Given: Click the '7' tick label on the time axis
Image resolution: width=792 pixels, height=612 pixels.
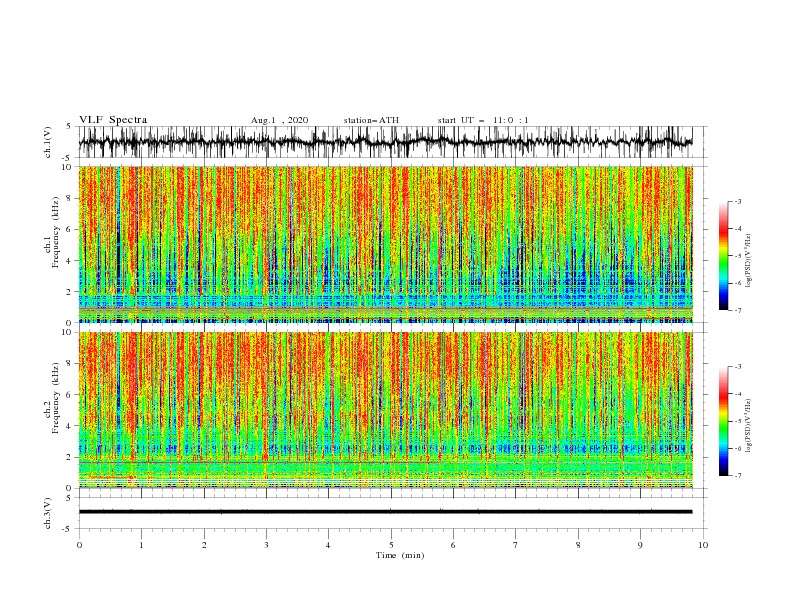Looking at the screenshot, I should pos(516,545).
